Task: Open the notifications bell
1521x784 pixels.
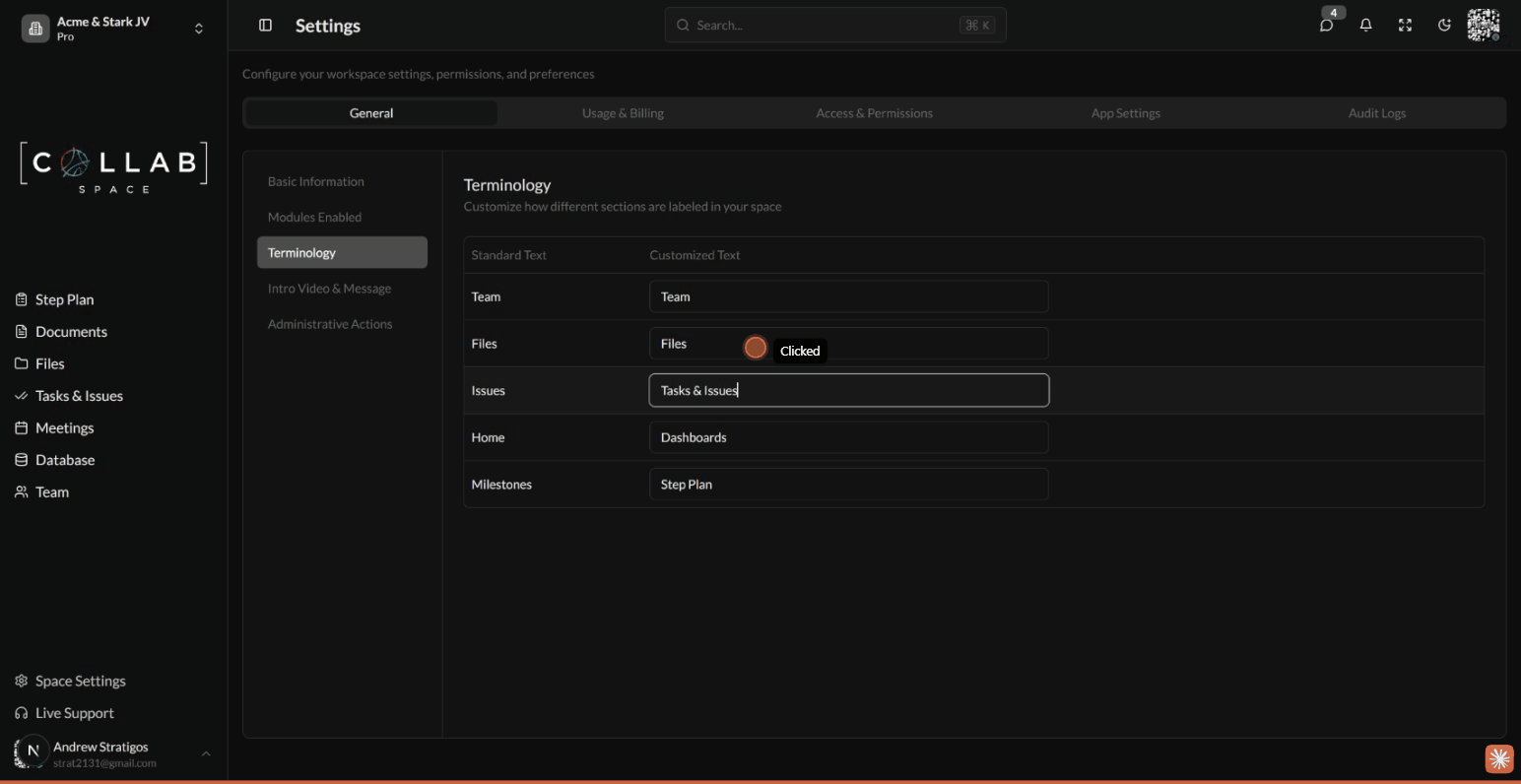Action: click(x=1366, y=25)
